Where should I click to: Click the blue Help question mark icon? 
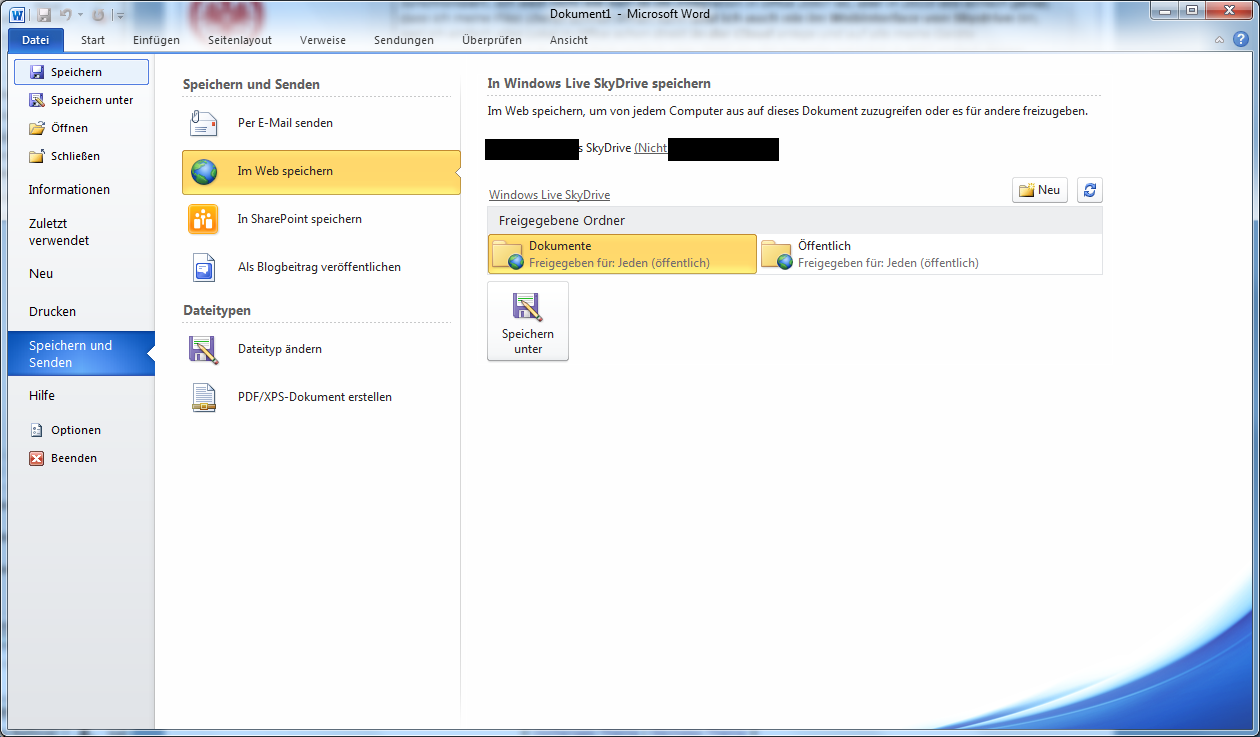pyautogui.click(x=1241, y=39)
